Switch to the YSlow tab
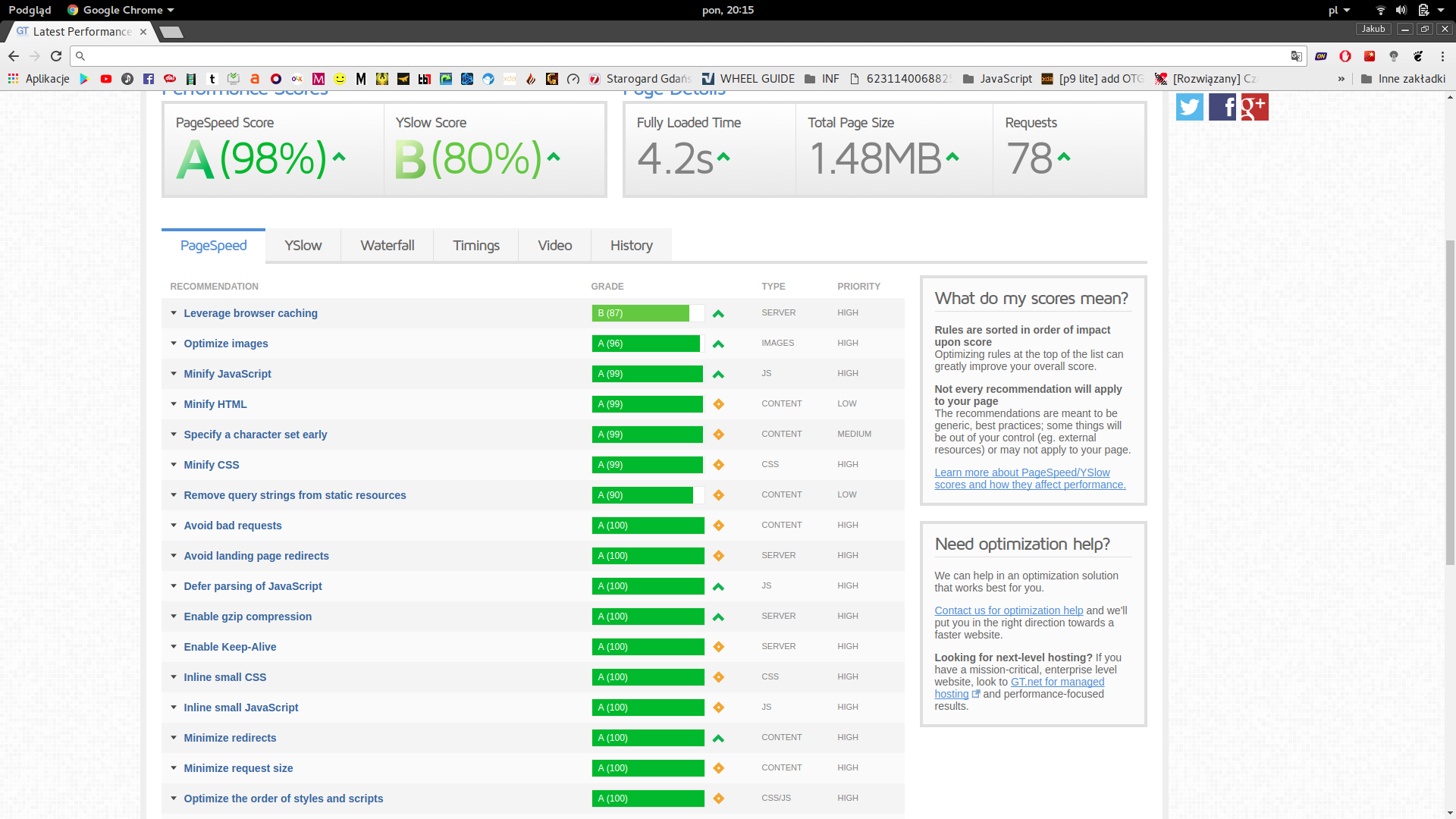The image size is (1456, 819). (303, 246)
